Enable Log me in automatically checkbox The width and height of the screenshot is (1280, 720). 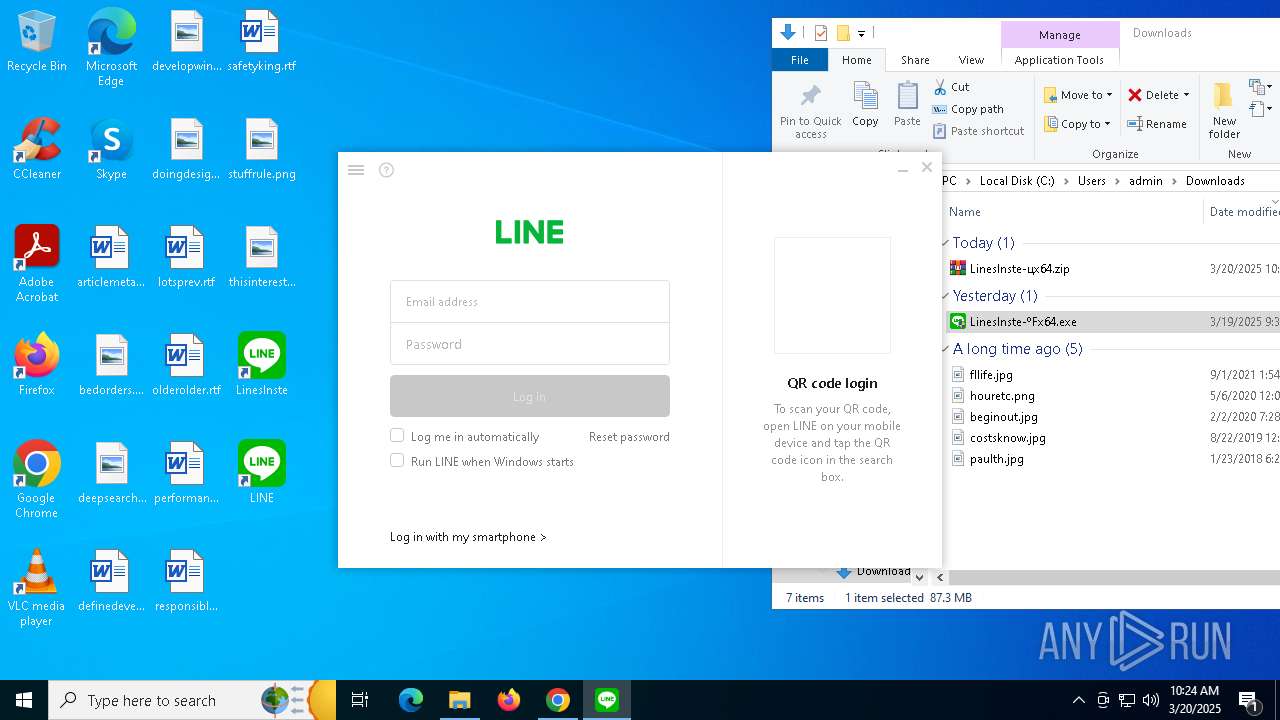[x=397, y=436]
